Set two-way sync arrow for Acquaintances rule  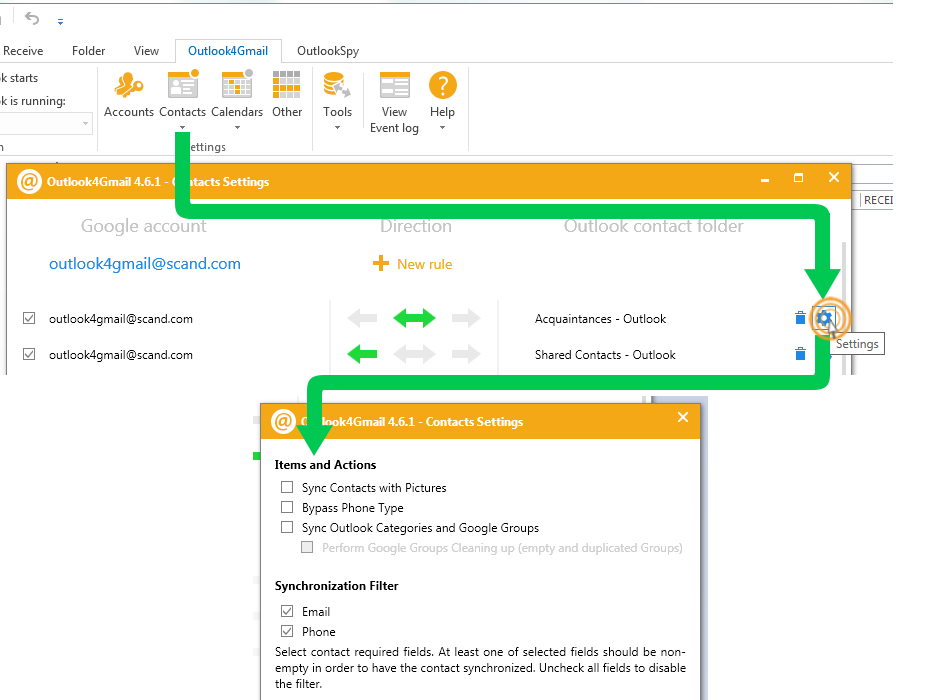[x=414, y=318]
